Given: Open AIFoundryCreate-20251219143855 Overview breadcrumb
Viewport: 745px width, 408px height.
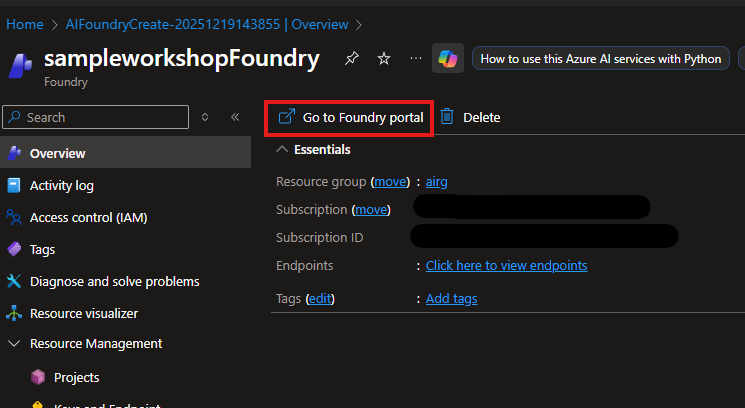Looking at the screenshot, I should tap(207, 24).
